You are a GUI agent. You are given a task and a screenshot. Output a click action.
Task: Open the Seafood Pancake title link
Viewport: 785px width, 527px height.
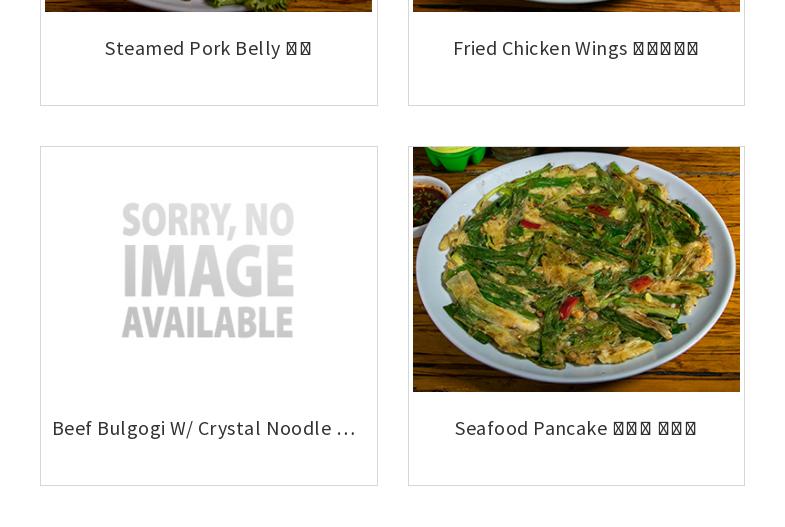pyautogui.click(x=576, y=428)
